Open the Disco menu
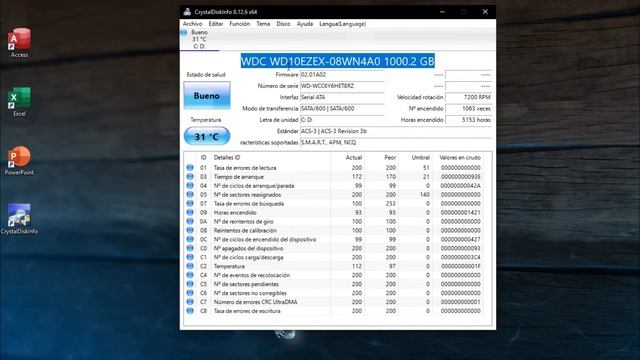 click(x=283, y=24)
